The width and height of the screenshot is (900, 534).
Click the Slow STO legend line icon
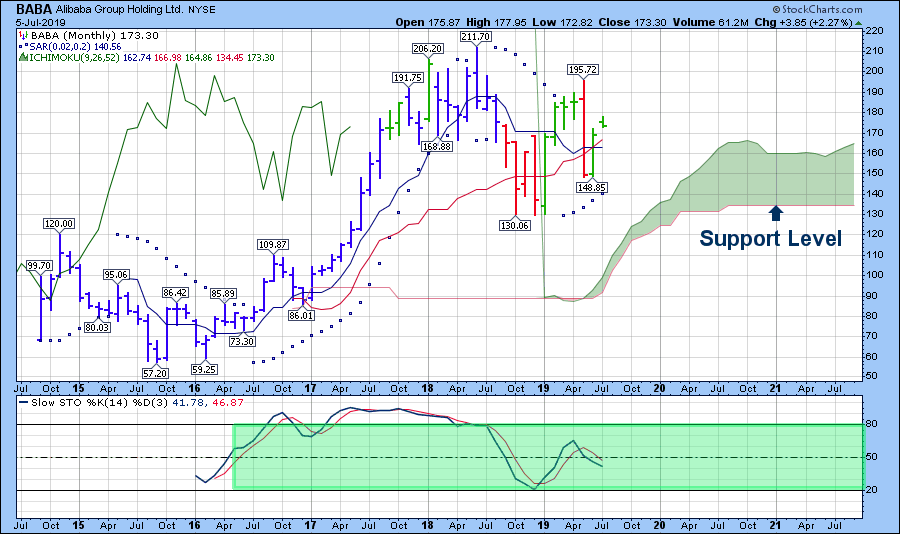pyautogui.click(x=22, y=403)
